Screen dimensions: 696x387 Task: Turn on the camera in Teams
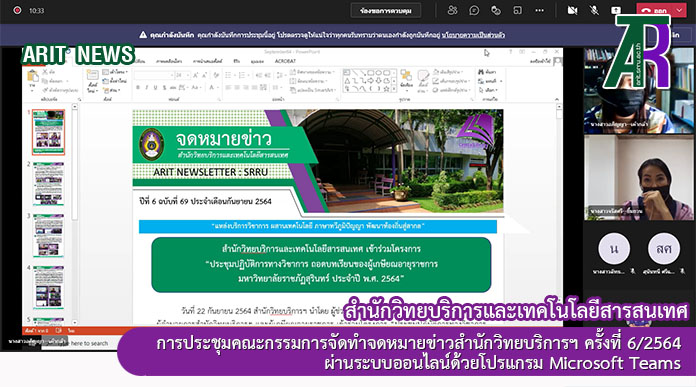click(x=573, y=11)
